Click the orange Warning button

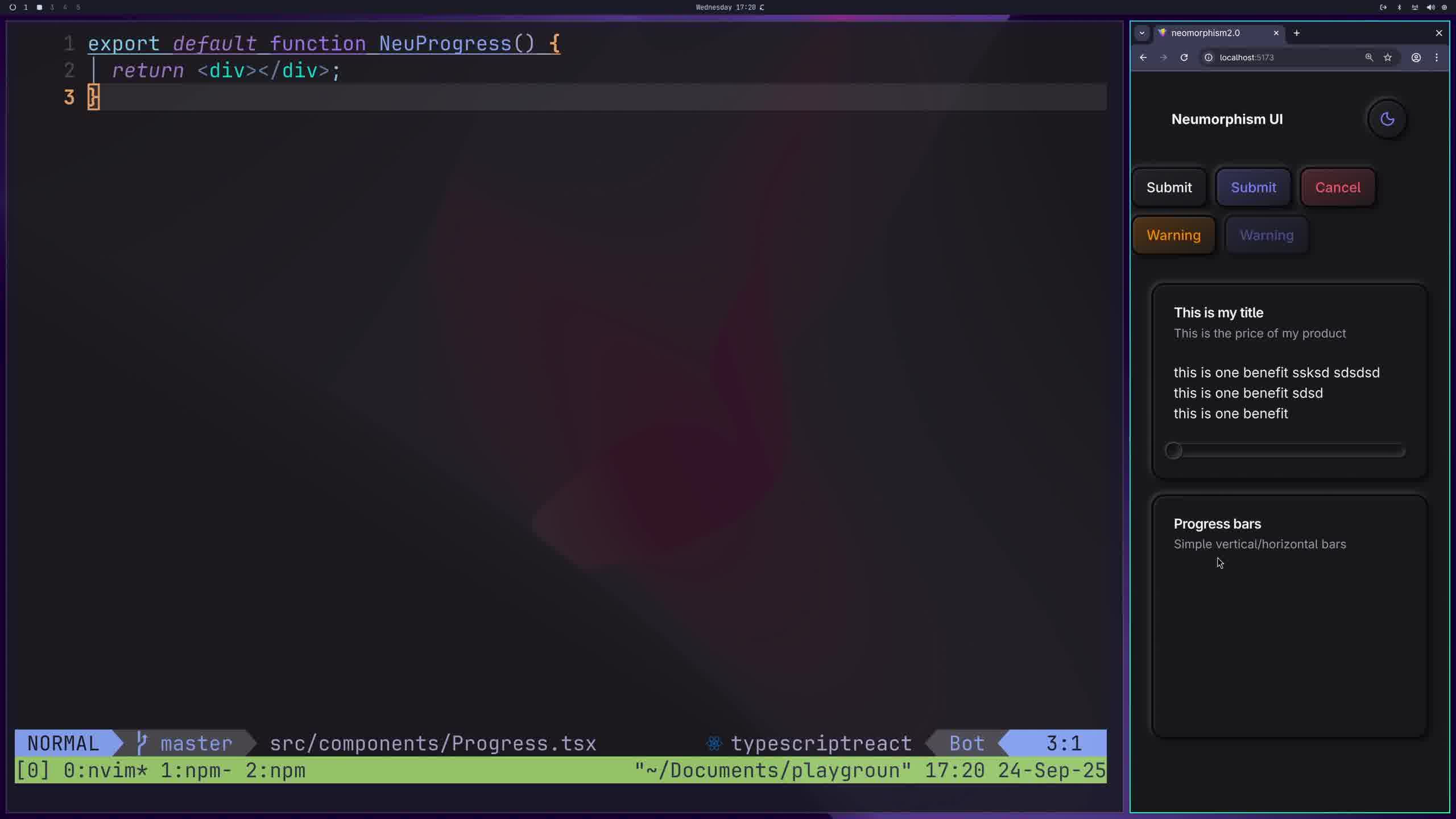(x=1173, y=235)
